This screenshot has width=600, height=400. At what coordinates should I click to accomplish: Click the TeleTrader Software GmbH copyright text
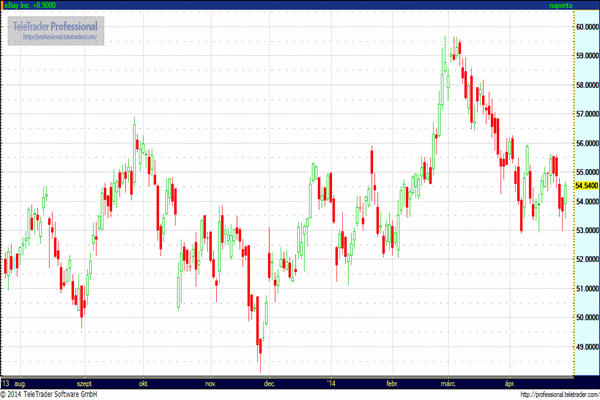[49, 394]
